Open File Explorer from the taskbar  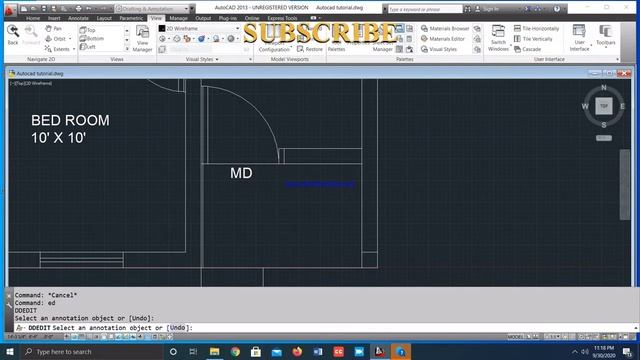(214, 351)
